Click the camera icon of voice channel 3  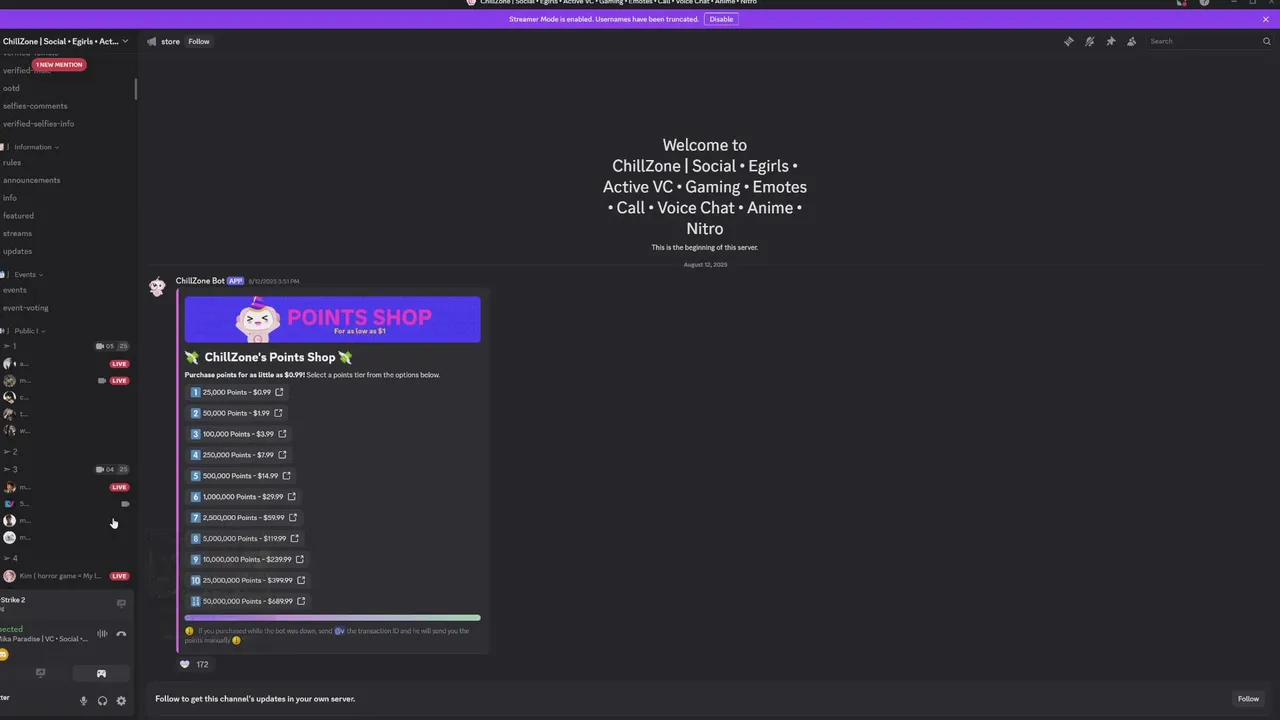pyautogui.click(x=100, y=469)
